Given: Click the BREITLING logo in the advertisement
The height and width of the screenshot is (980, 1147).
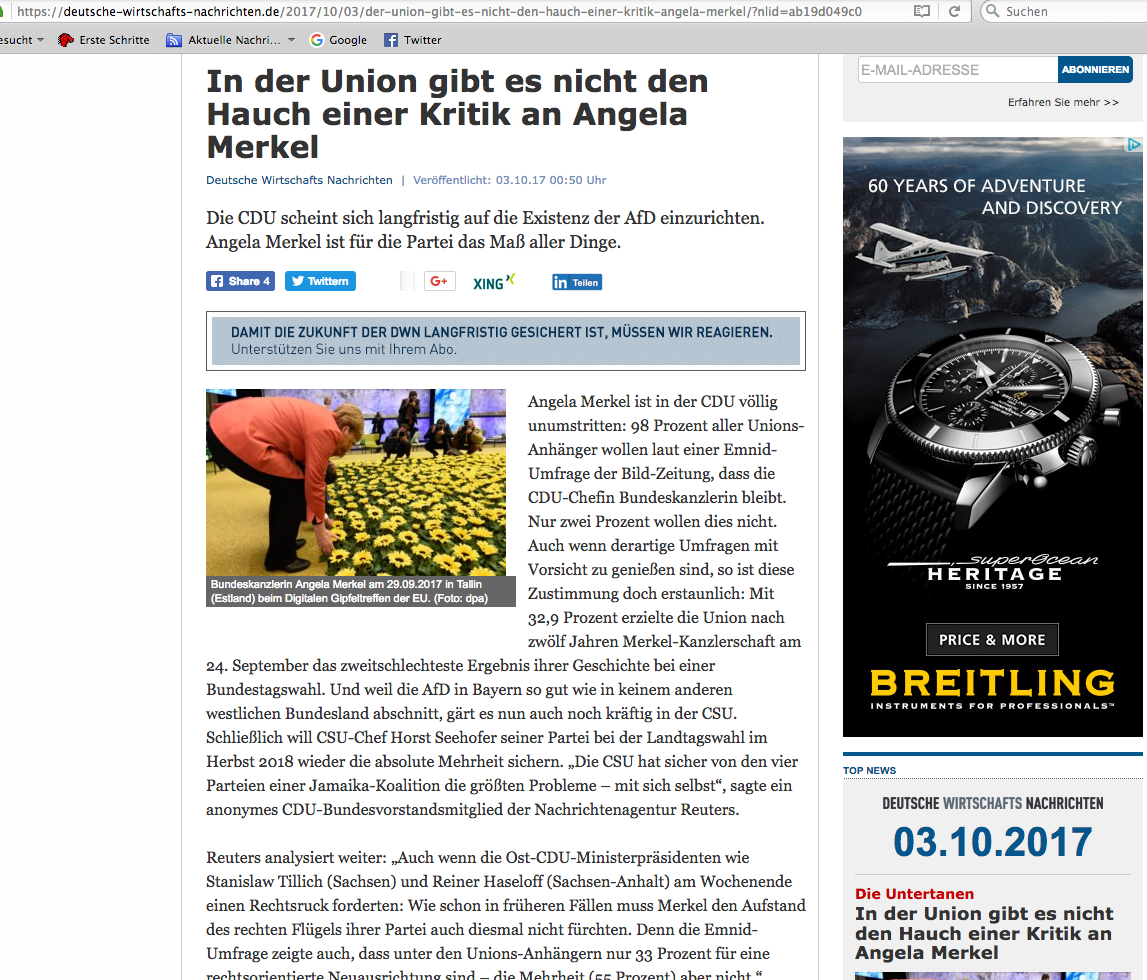Looking at the screenshot, I should coord(992,683).
